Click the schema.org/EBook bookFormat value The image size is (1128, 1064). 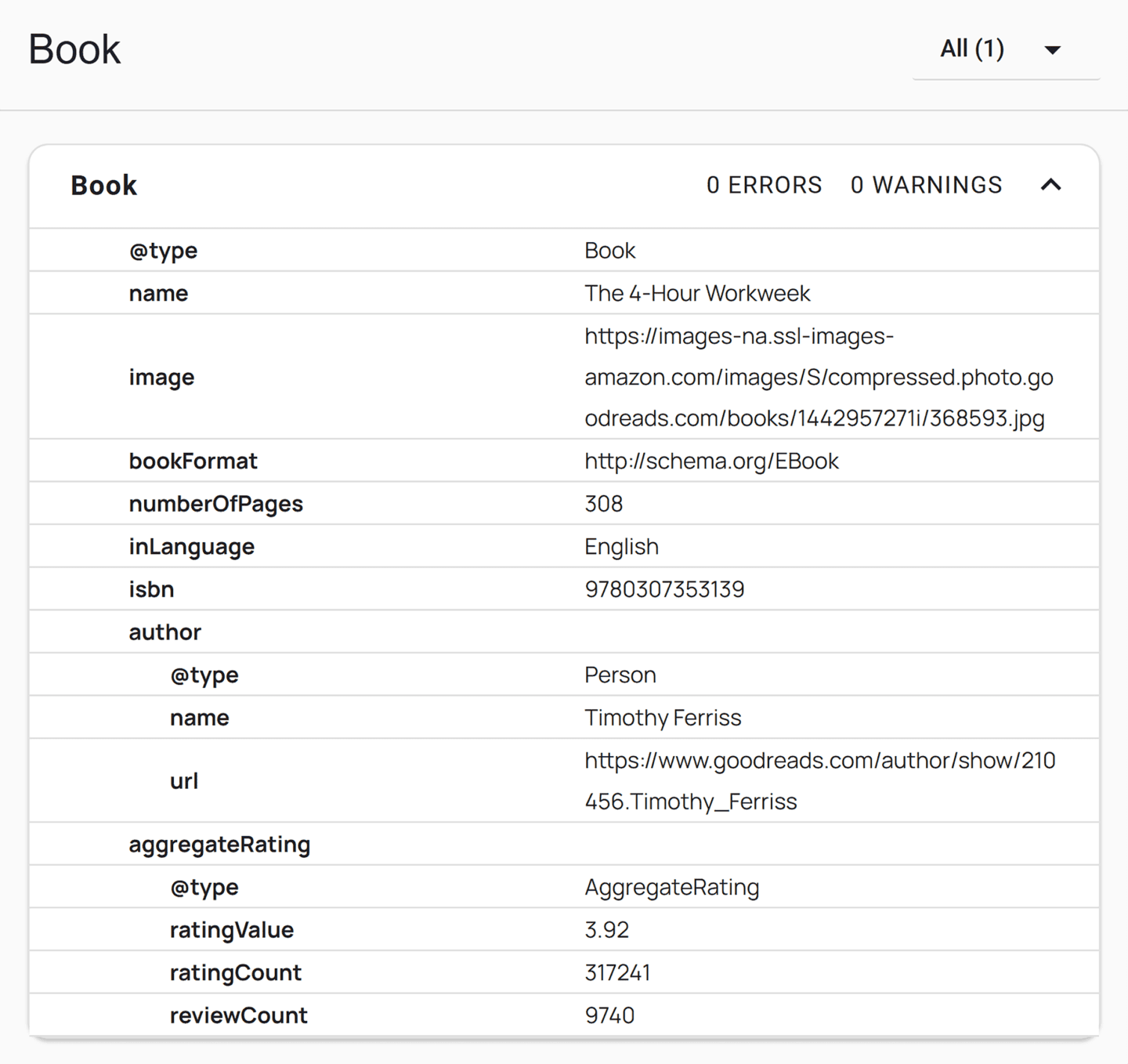click(x=711, y=461)
